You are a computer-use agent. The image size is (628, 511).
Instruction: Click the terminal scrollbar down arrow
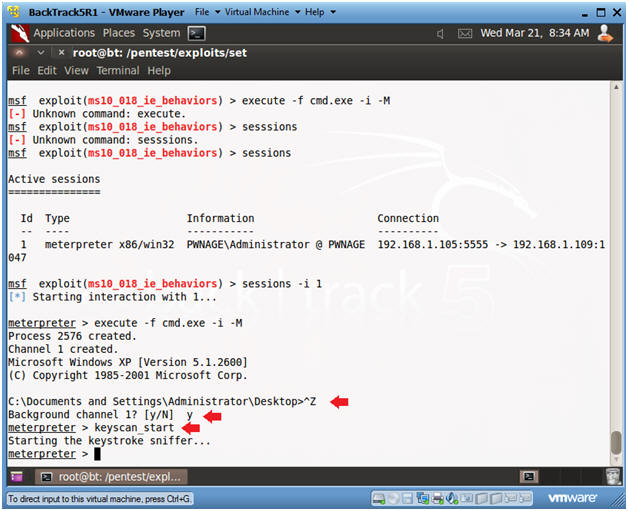click(x=616, y=459)
